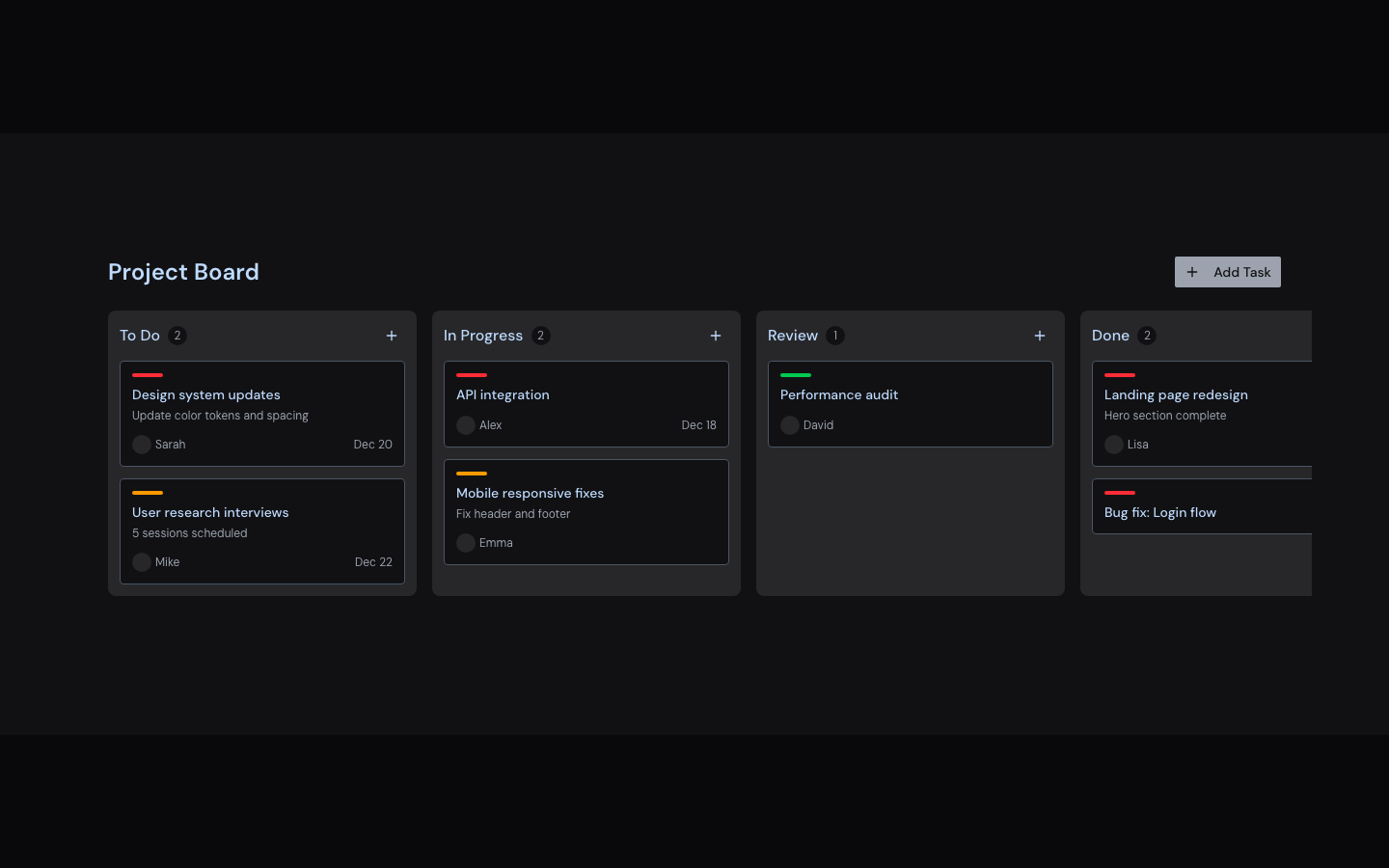The width and height of the screenshot is (1389, 868).
Task: Click the plus icon on In Progress column
Action: point(716,336)
